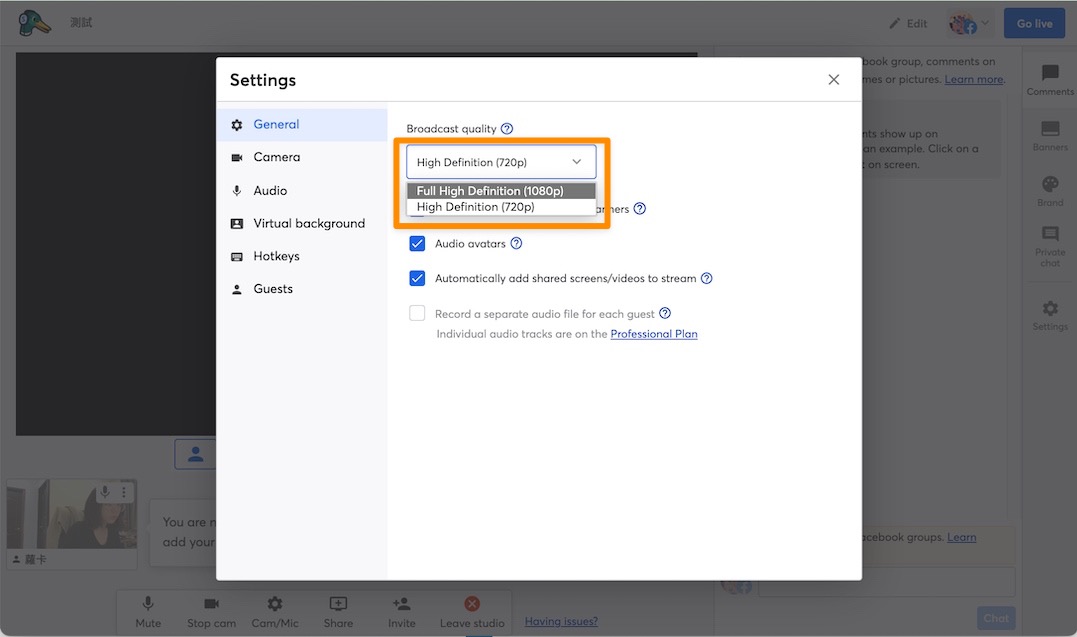Viewport: 1077px width, 637px height.
Task: Open the Comments panel icon
Action: click(x=1050, y=73)
